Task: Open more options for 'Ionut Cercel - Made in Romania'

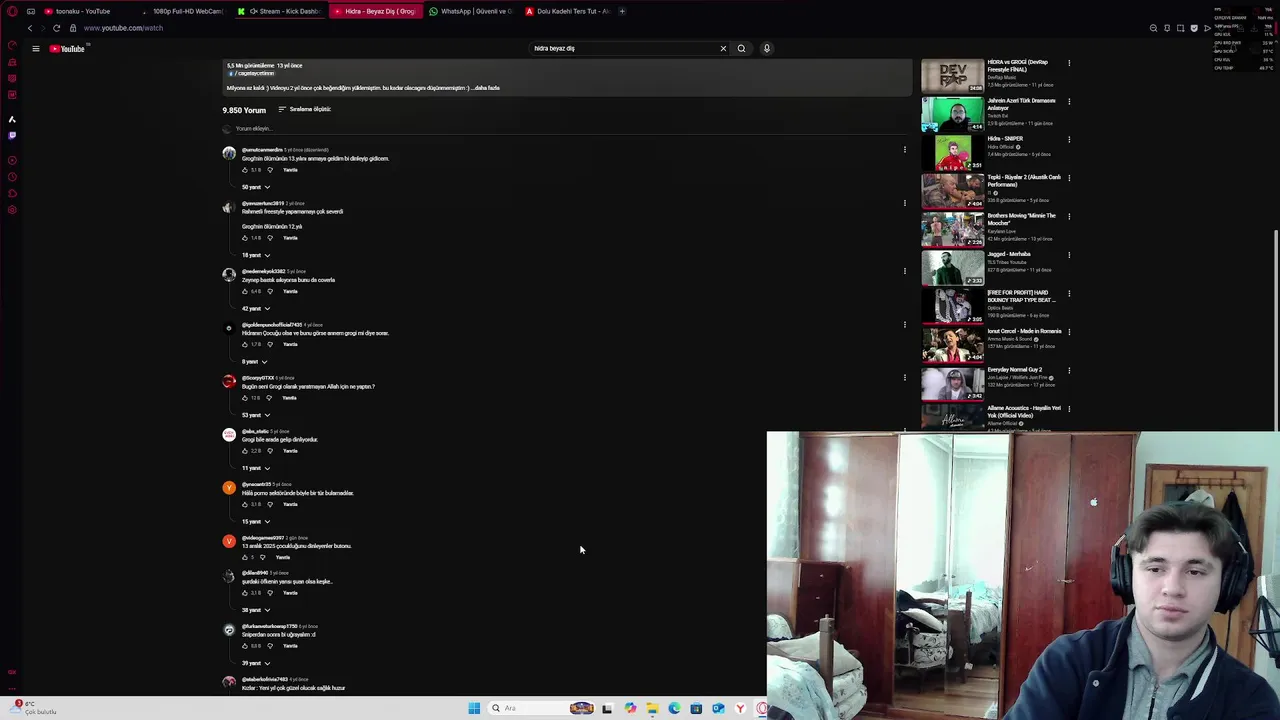Action: coord(1069,332)
